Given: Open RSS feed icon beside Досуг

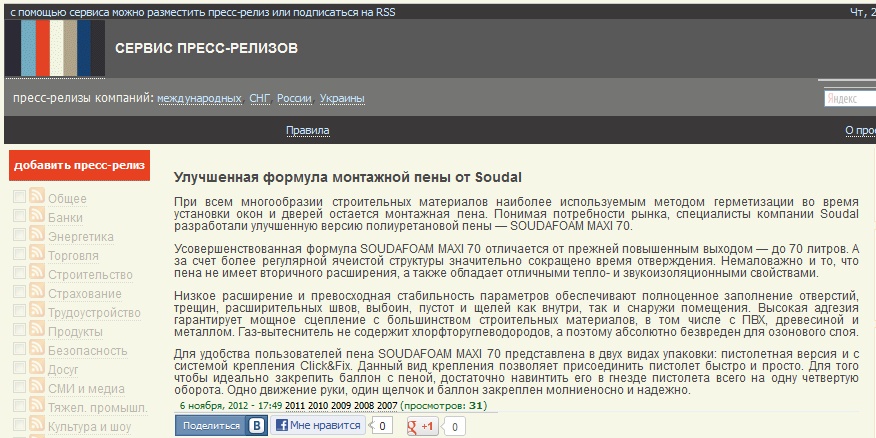Looking at the screenshot, I should 37,366.
